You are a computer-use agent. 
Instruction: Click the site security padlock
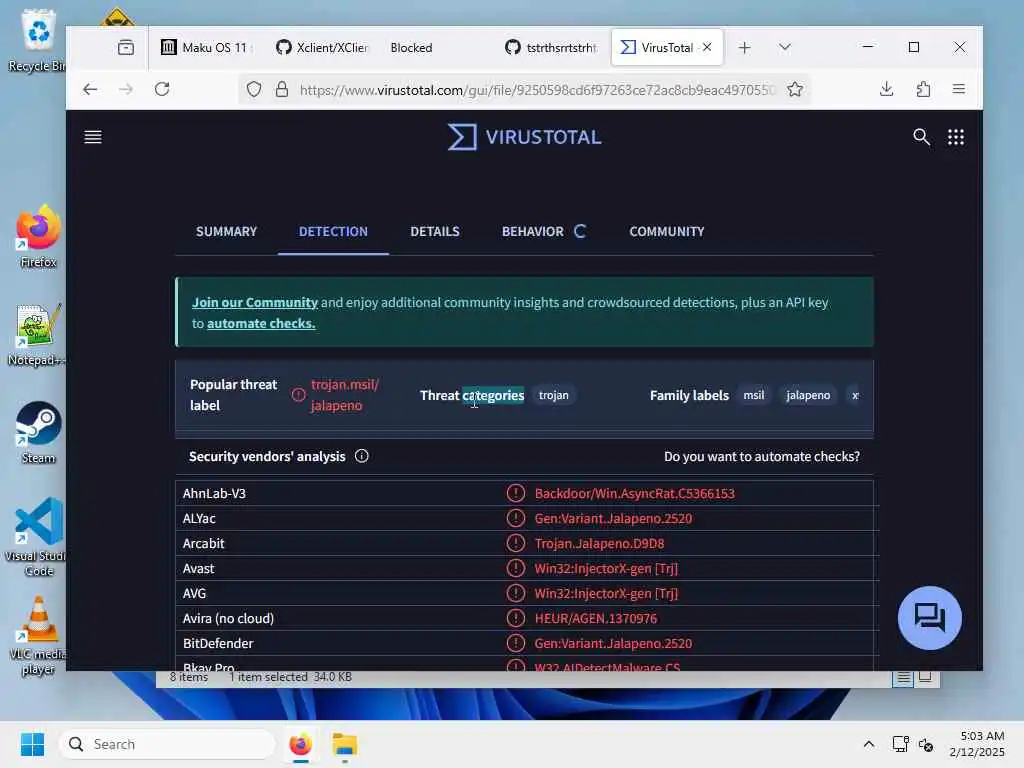point(281,89)
